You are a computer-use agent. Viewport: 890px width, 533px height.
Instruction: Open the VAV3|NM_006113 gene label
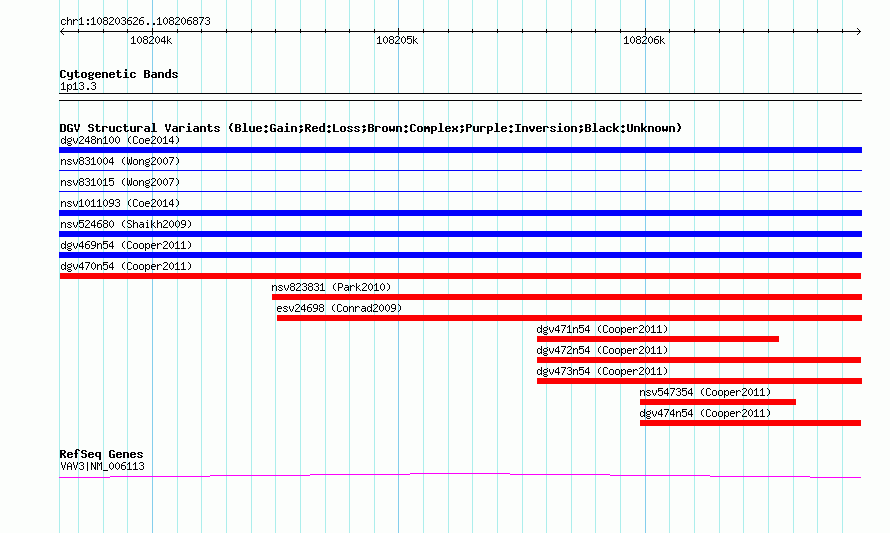102,466
